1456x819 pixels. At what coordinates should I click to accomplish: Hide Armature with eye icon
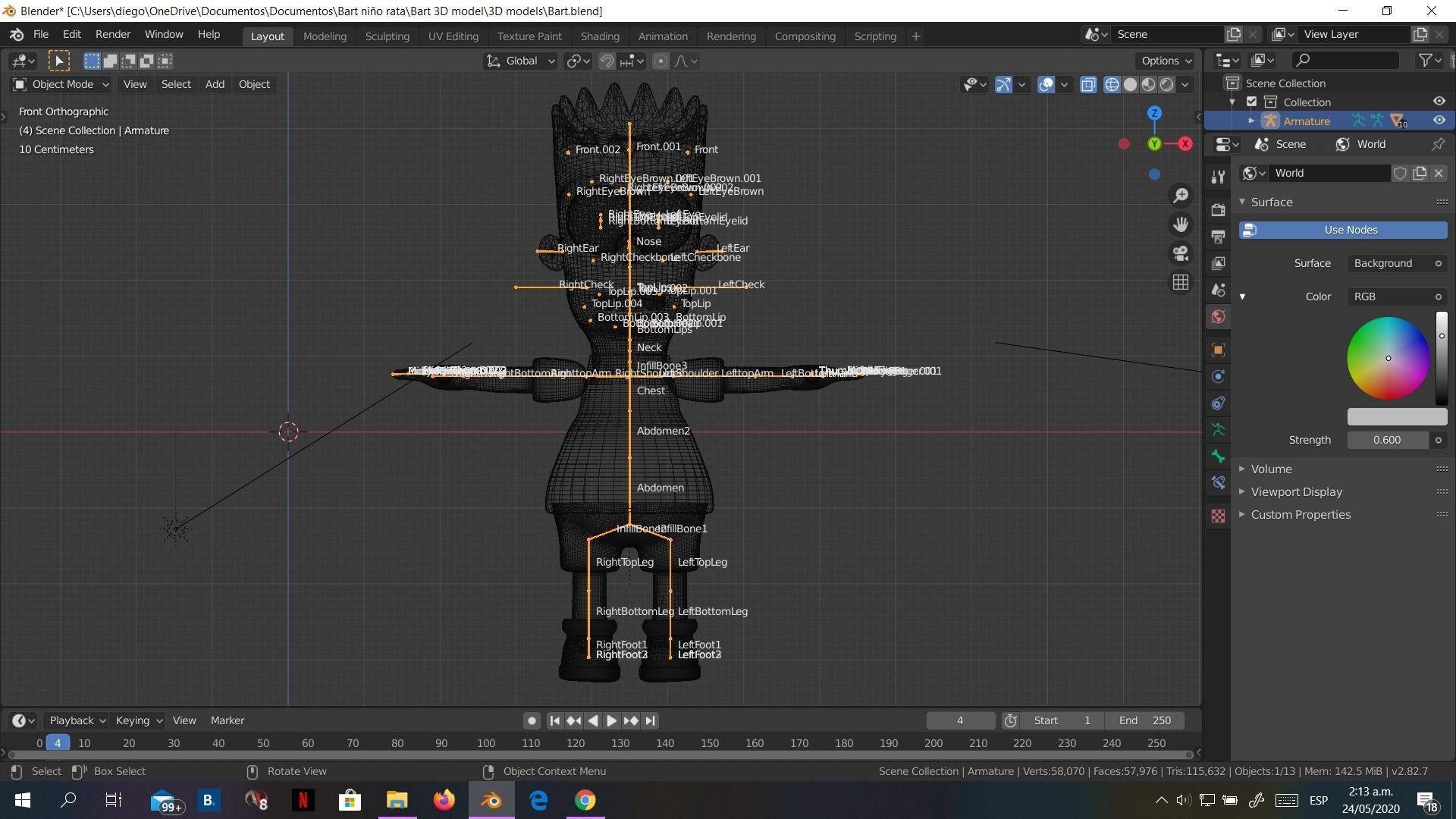(x=1439, y=121)
